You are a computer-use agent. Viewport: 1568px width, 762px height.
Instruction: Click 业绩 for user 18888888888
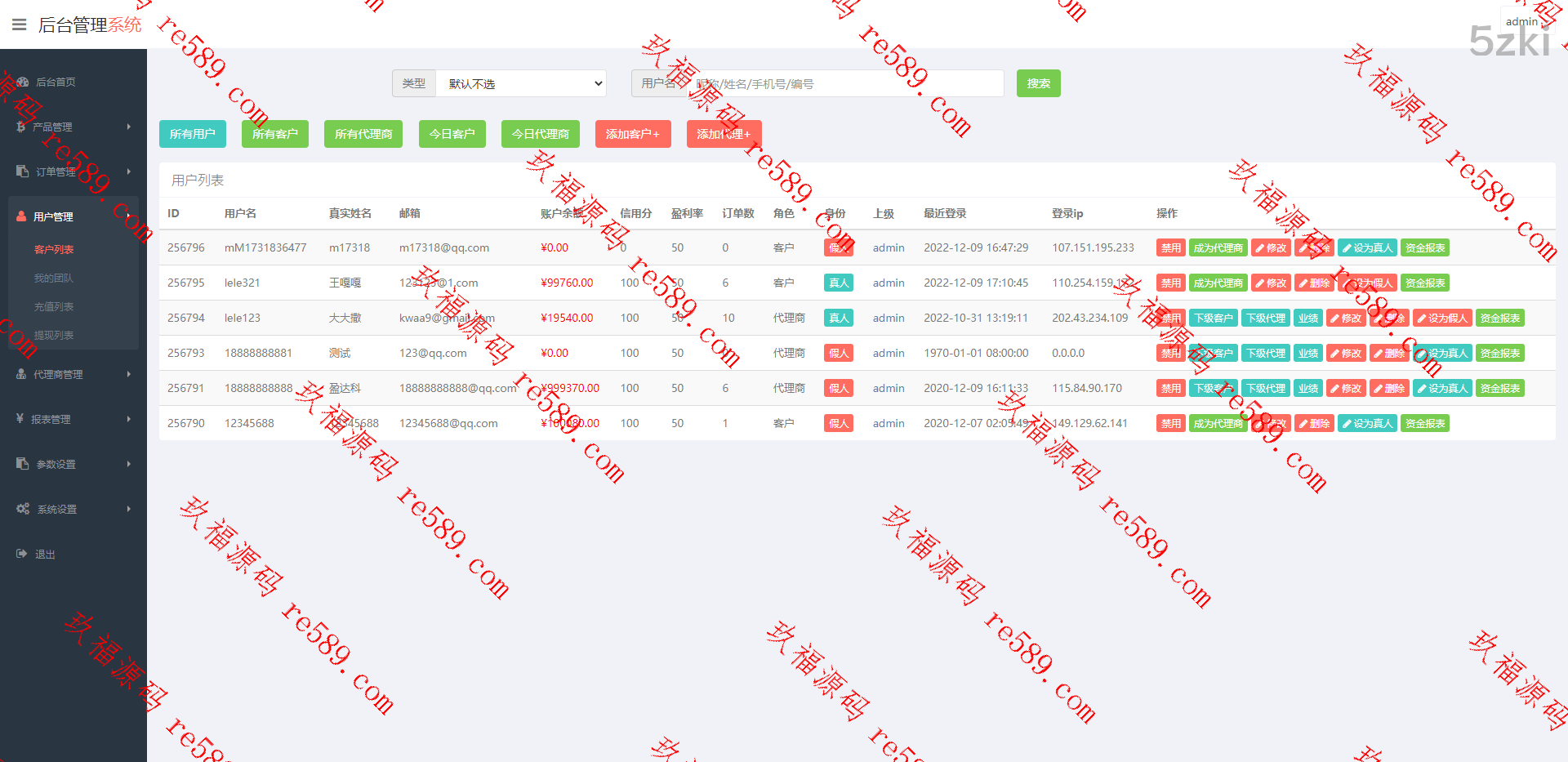[x=1308, y=388]
